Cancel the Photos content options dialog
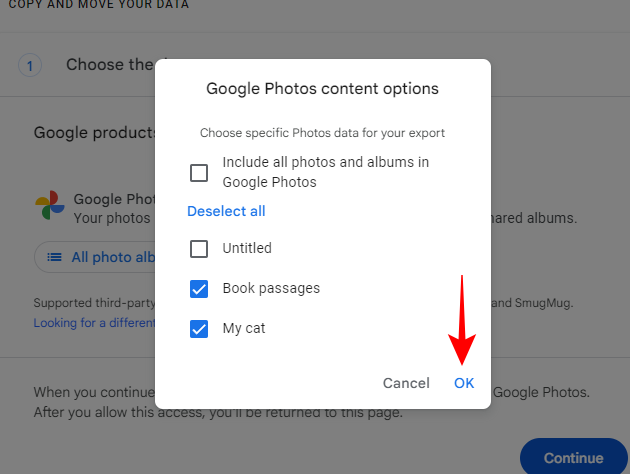The image size is (630, 474). (x=406, y=383)
